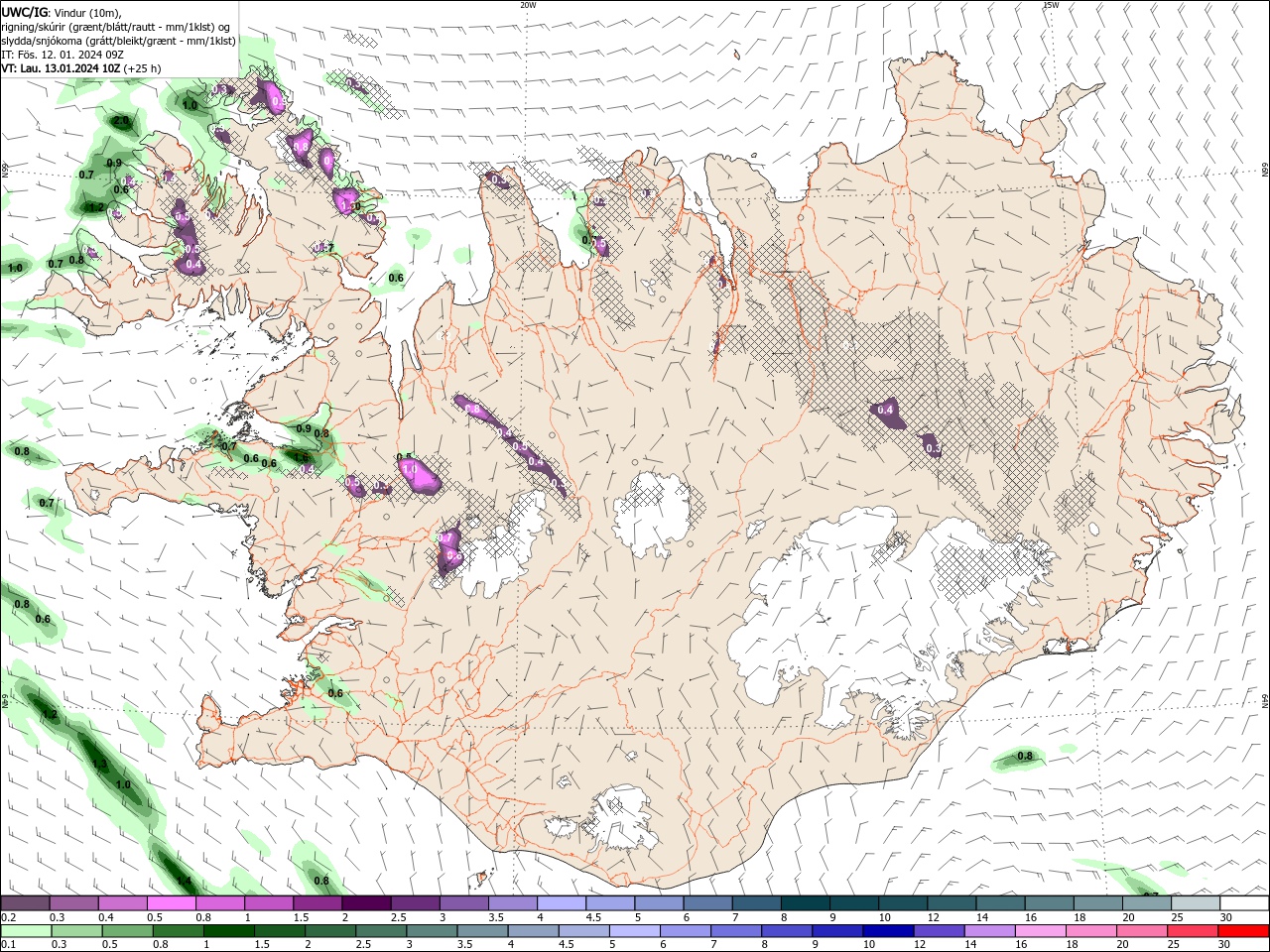The height and width of the screenshot is (952, 1270).
Task: Click the 'slydda/snjókoma' legend description line
Action: coord(118,41)
